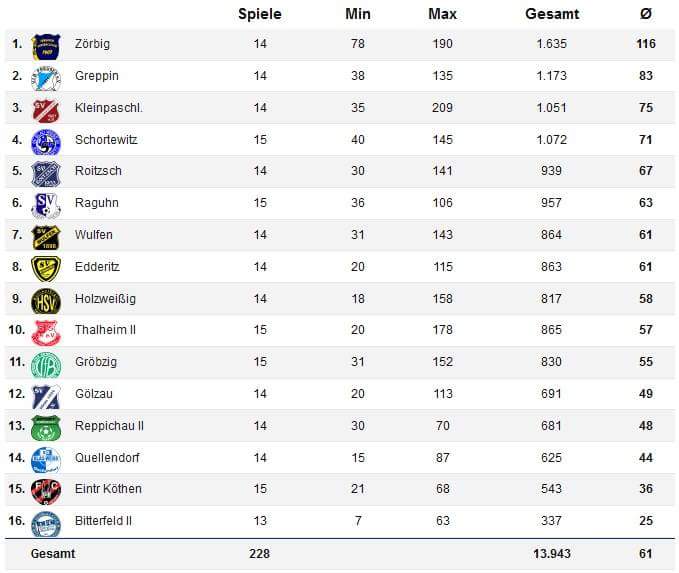Sort by average Ø column header
Image resolution: width=679 pixels, height=573 pixels.
646,14
